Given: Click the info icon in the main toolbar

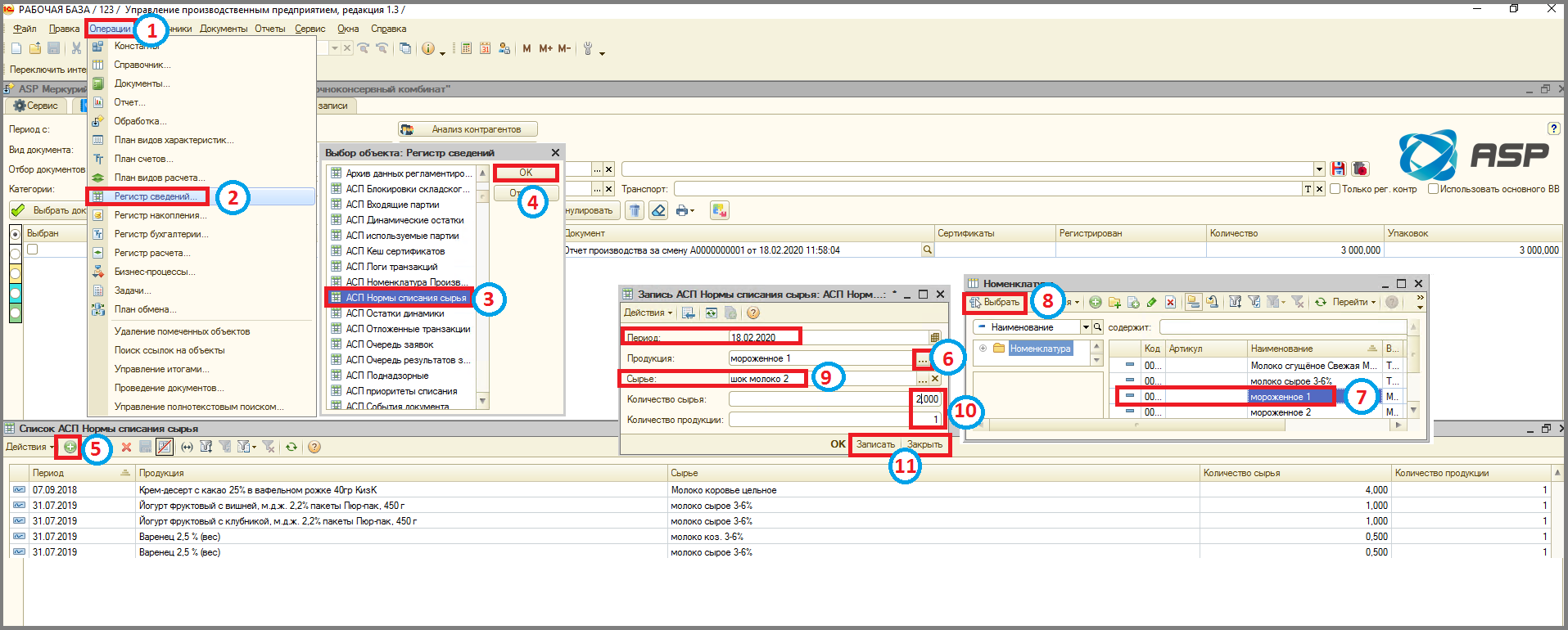Looking at the screenshot, I should tap(427, 48).
